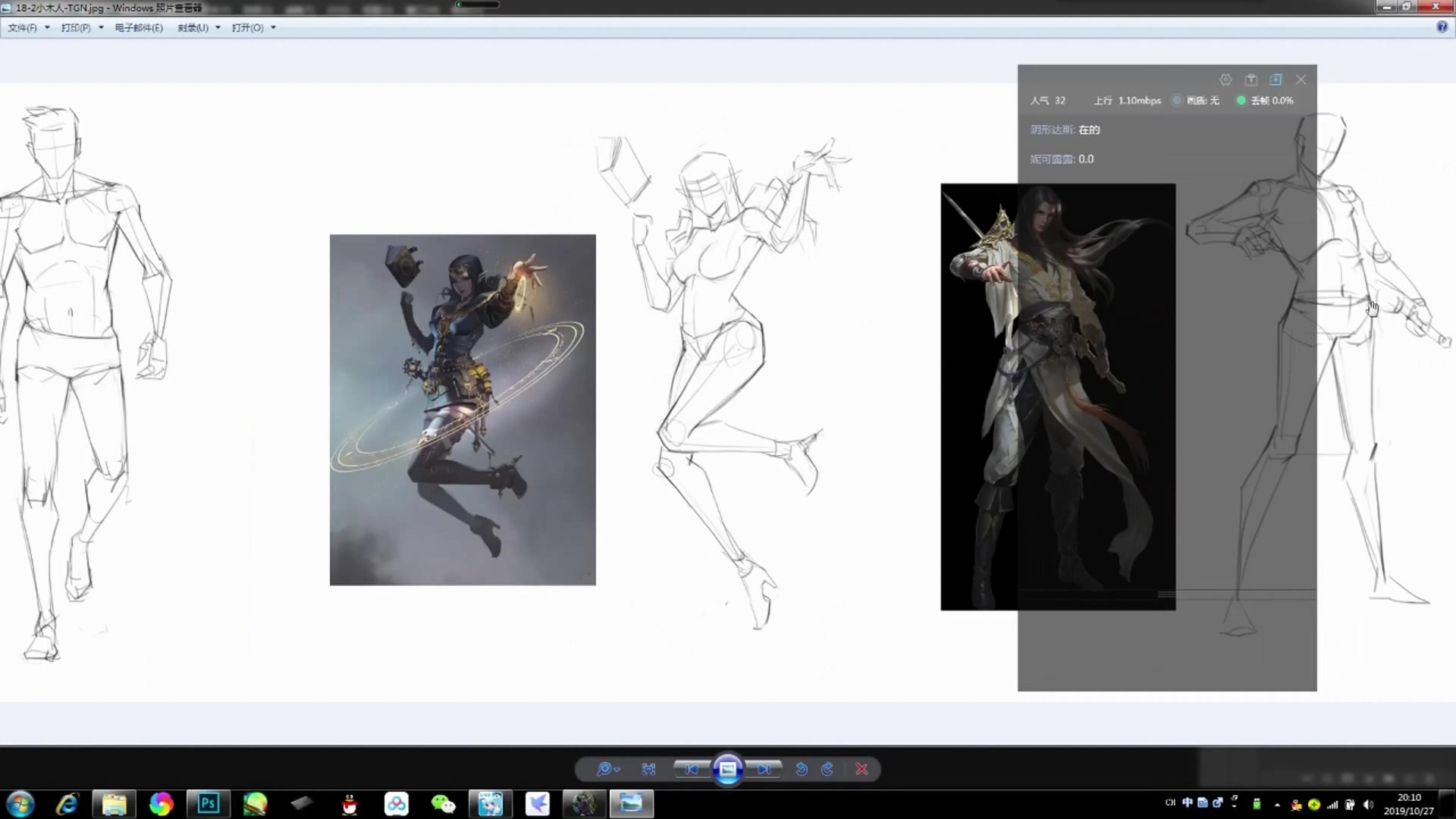1456x819 pixels.
Task: Delete the photo with the red X
Action: 861,769
